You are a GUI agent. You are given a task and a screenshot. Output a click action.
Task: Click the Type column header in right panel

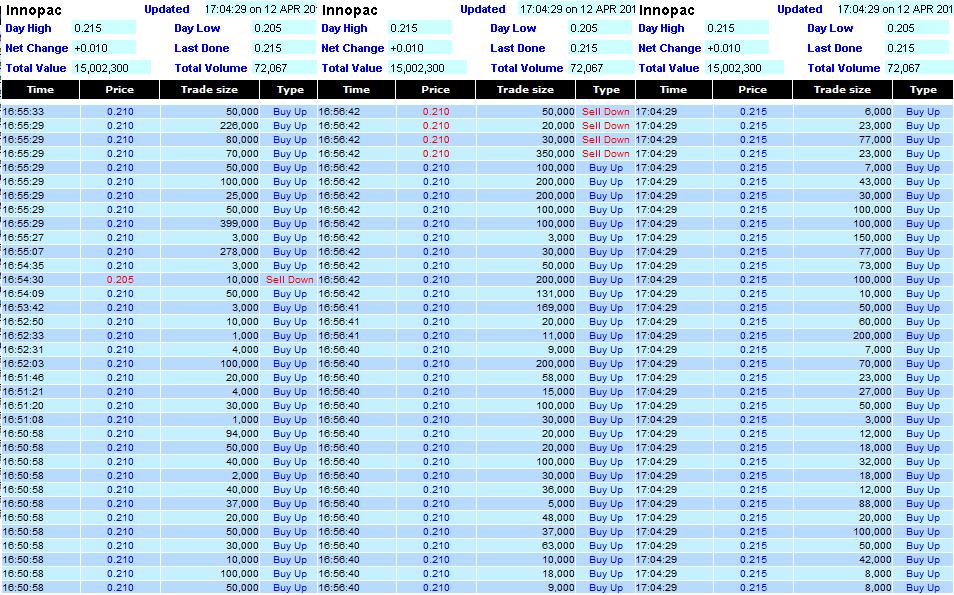(x=923, y=90)
